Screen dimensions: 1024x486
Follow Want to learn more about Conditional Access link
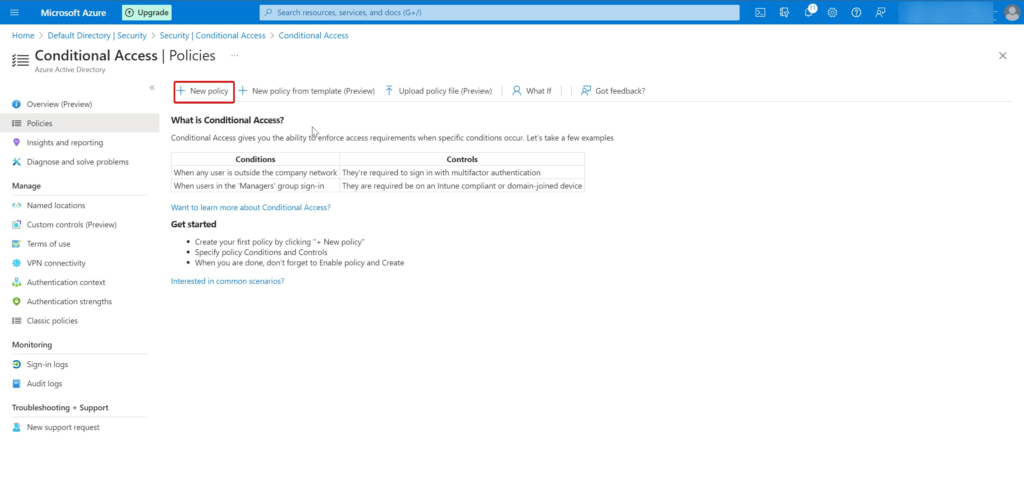[x=251, y=207]
